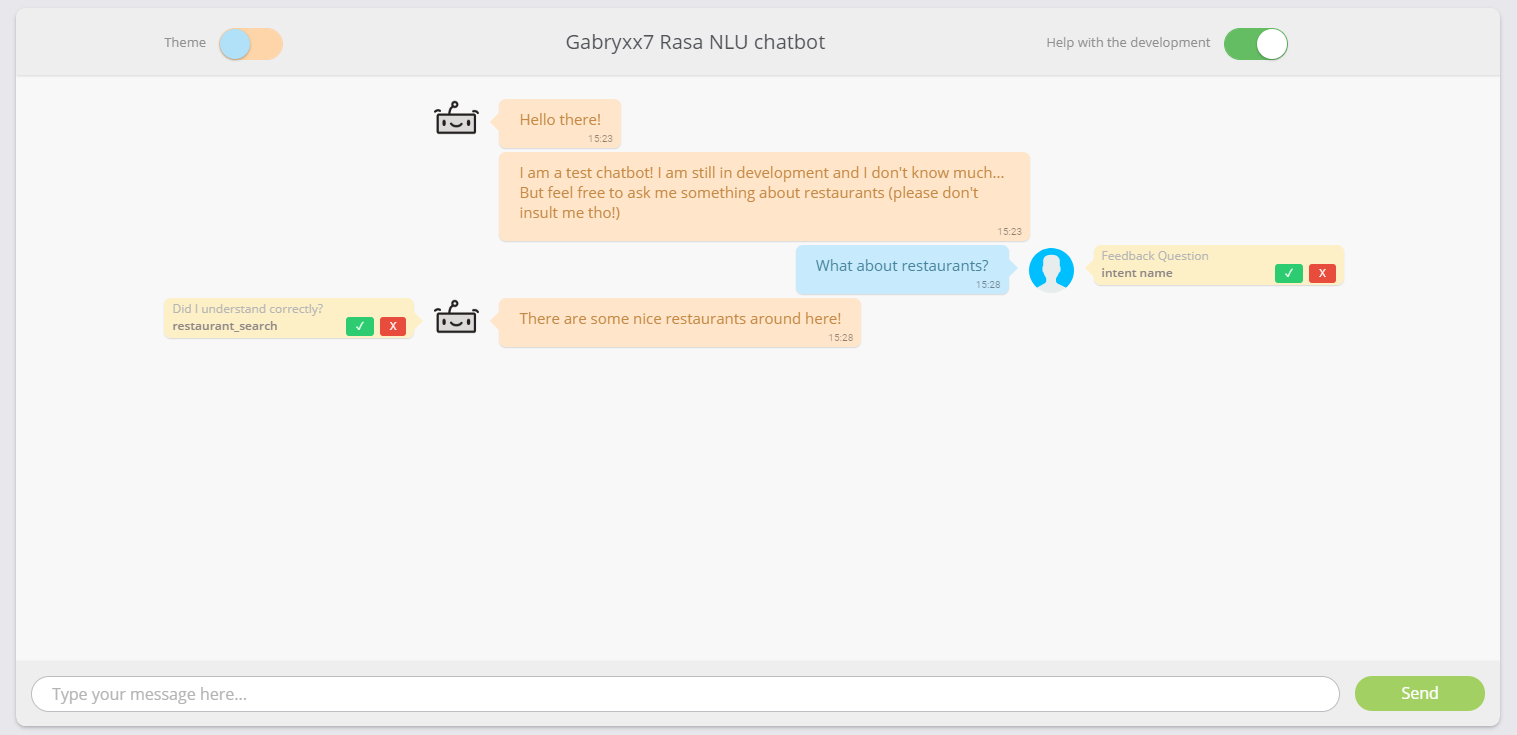
Task: Select the What about restaurants? user message
Action: (902, 269)
